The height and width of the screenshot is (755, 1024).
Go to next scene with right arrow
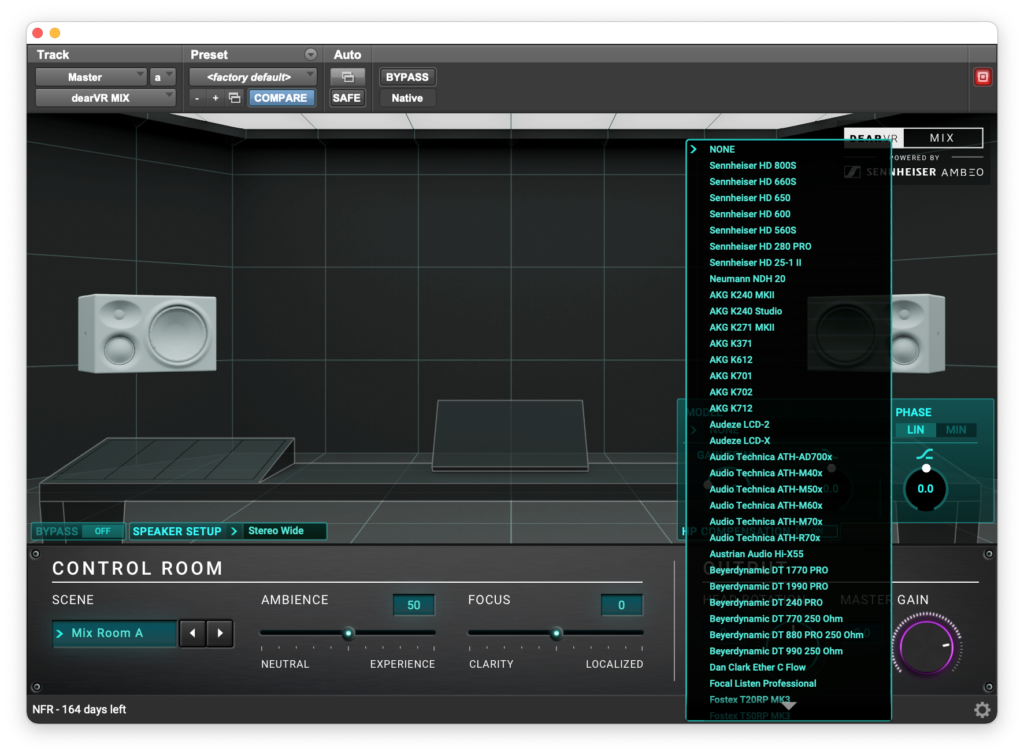[x=220, y=633]
